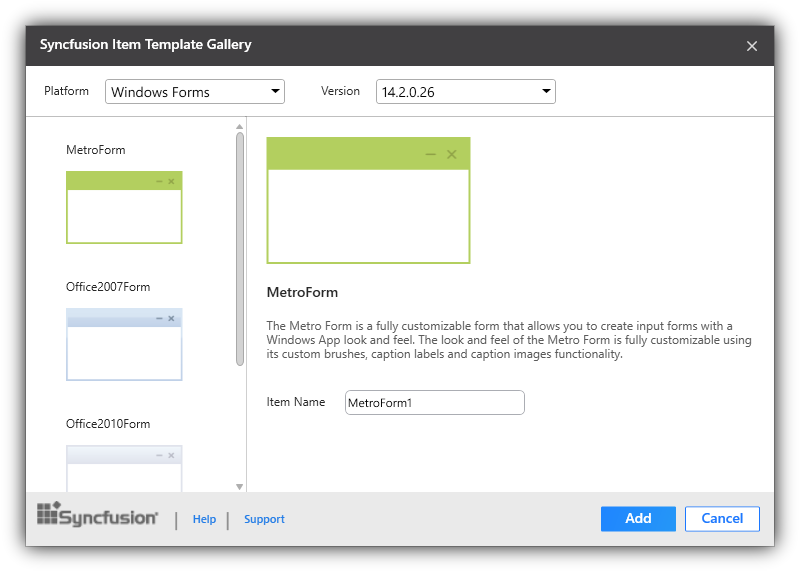Click the Cancel button

click(x=722, y=518)
